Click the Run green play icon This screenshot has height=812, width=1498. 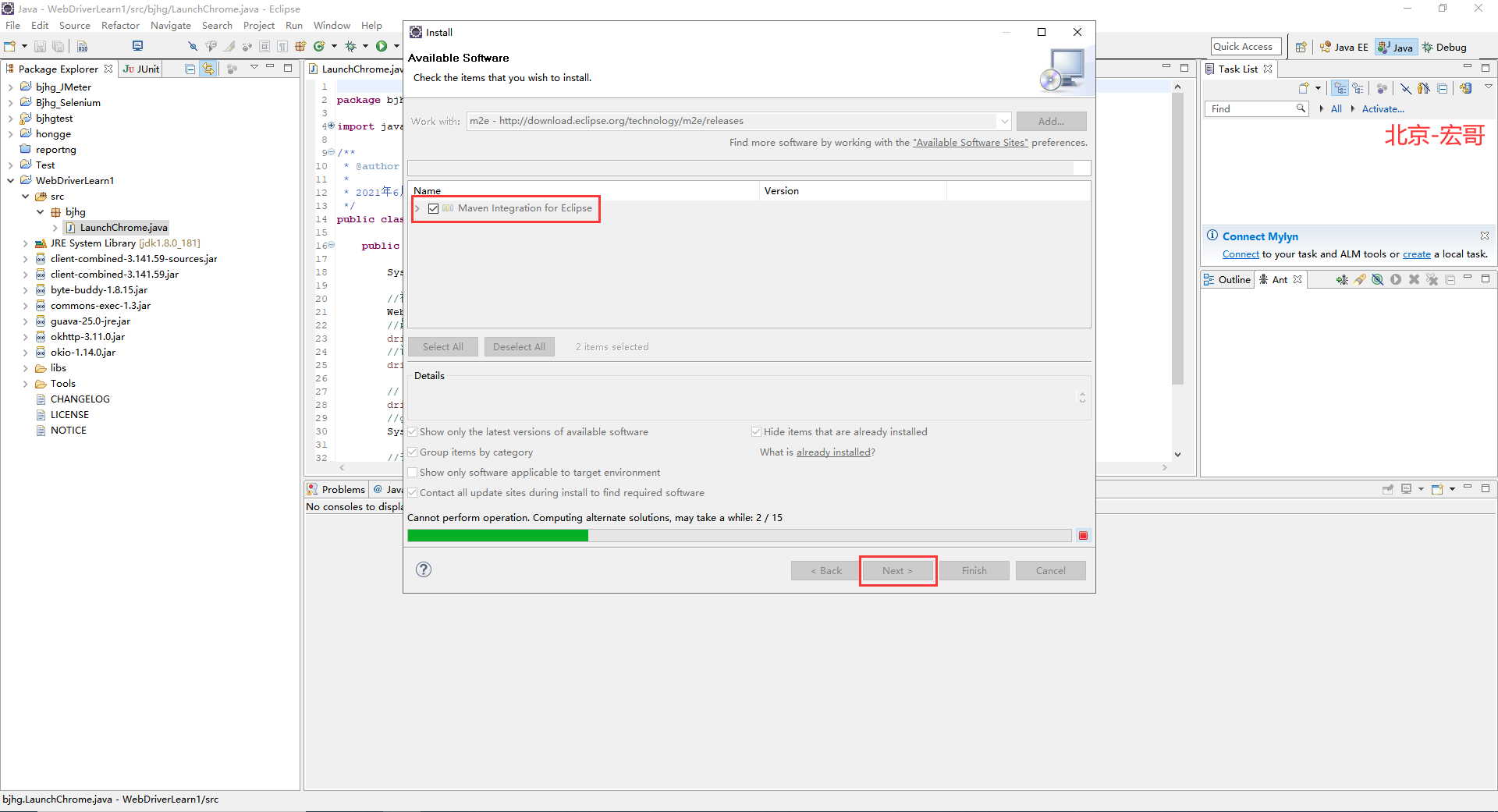pos(382,47)
